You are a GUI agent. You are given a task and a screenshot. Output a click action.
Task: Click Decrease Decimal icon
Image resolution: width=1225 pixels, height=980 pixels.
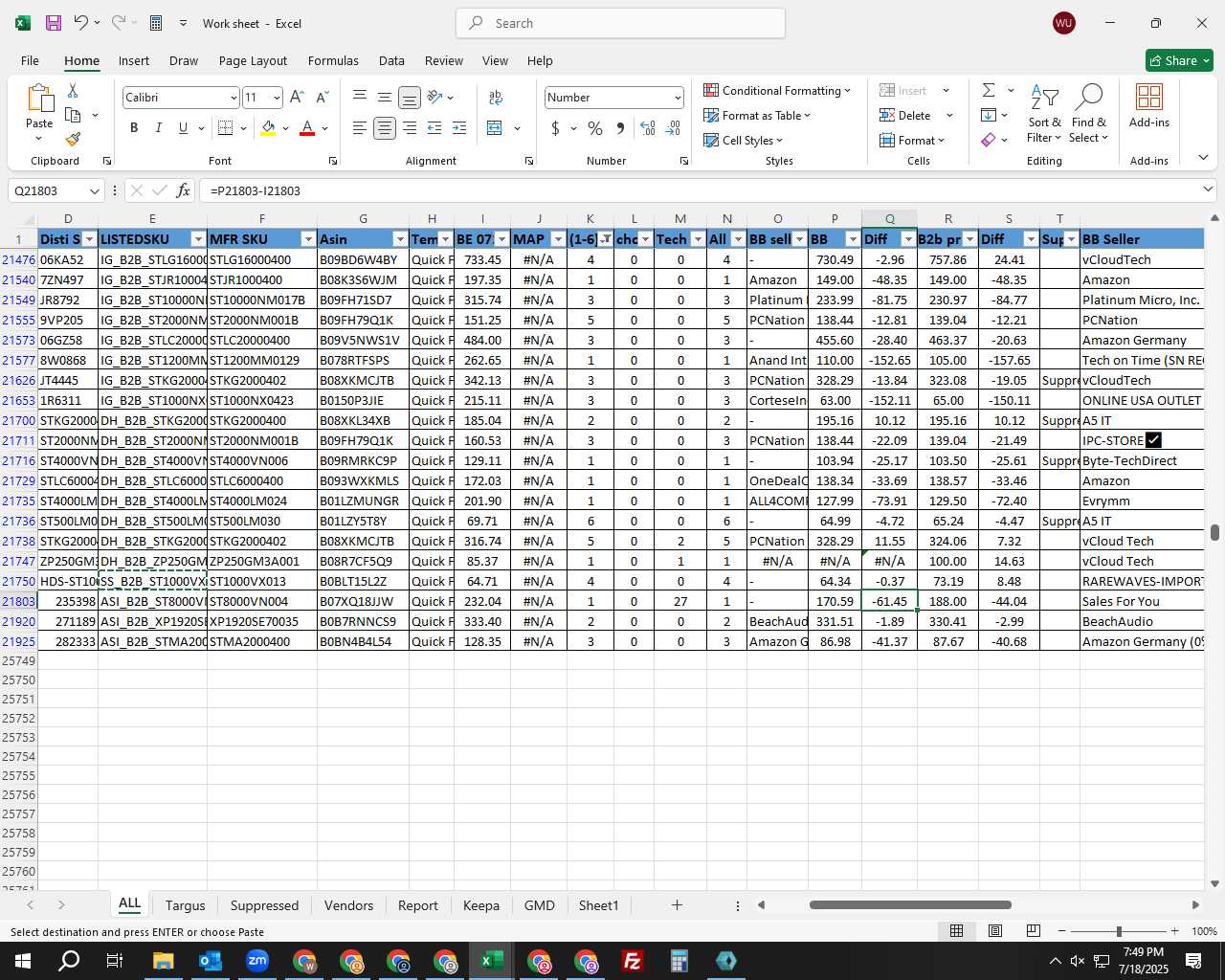[x=673, y=128]
